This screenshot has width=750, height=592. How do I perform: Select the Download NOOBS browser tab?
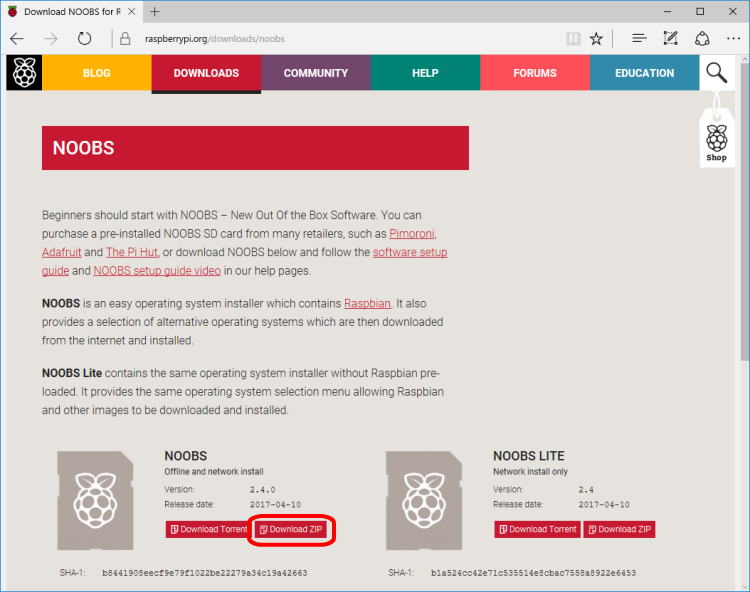click(72, 11)
